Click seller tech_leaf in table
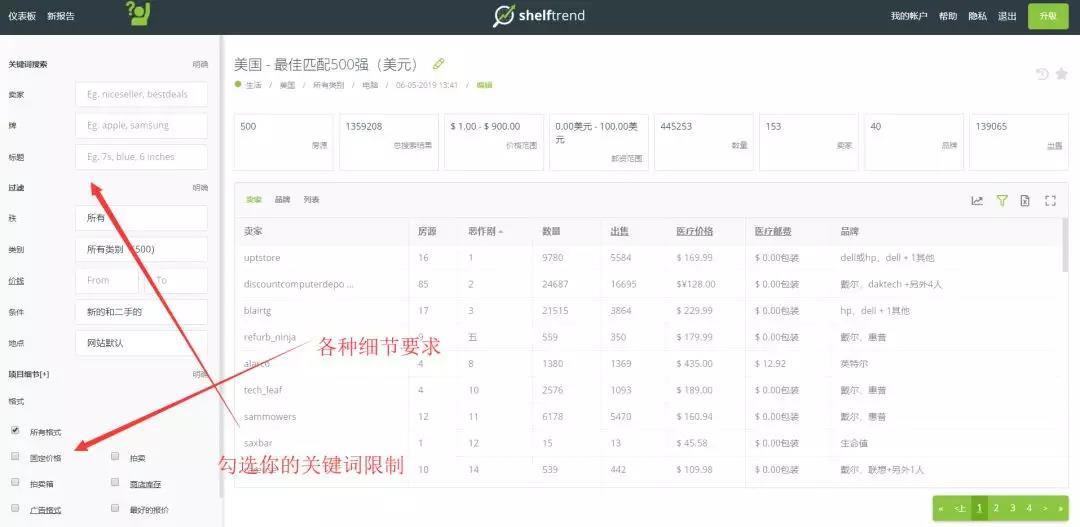Viewport: 1080px width, 527px height. coord(263,390)
